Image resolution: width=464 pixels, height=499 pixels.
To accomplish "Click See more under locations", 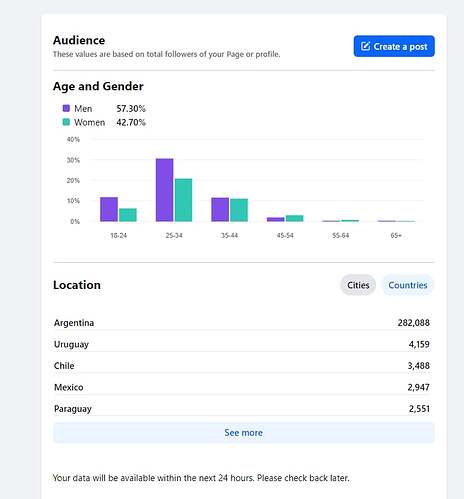I will (x=244, y=433).
